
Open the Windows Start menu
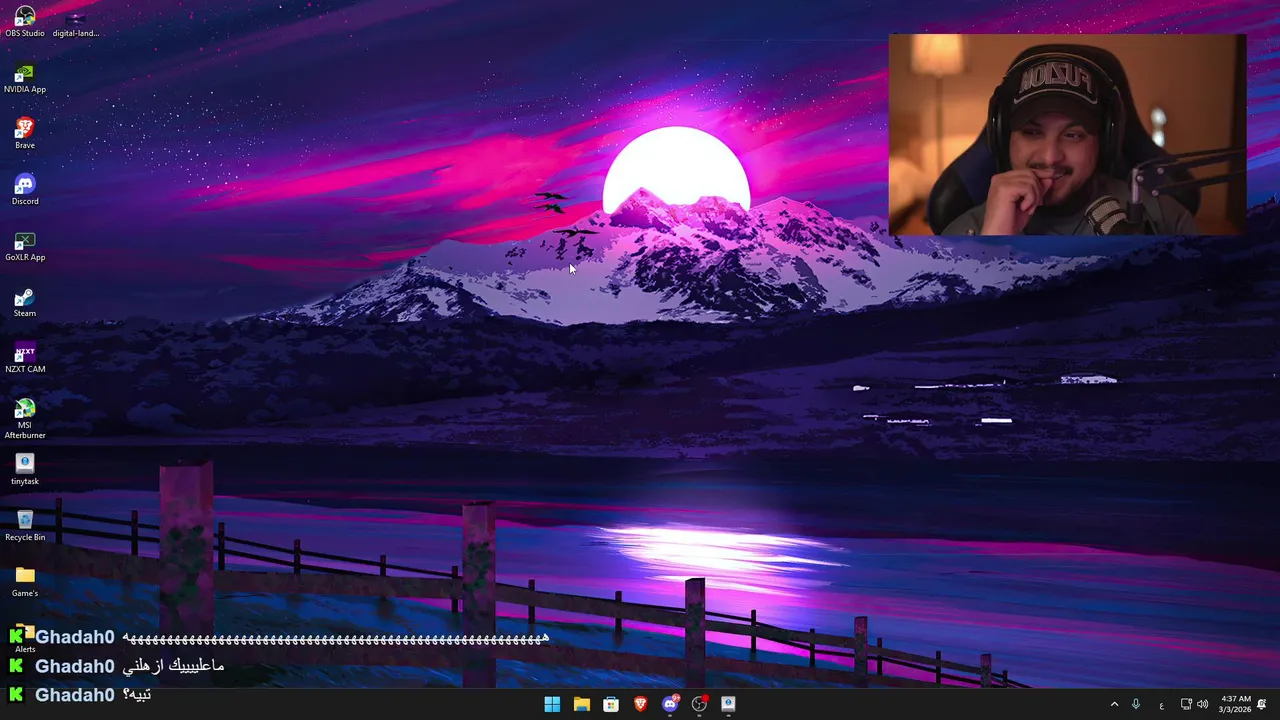tap(552, 704)
